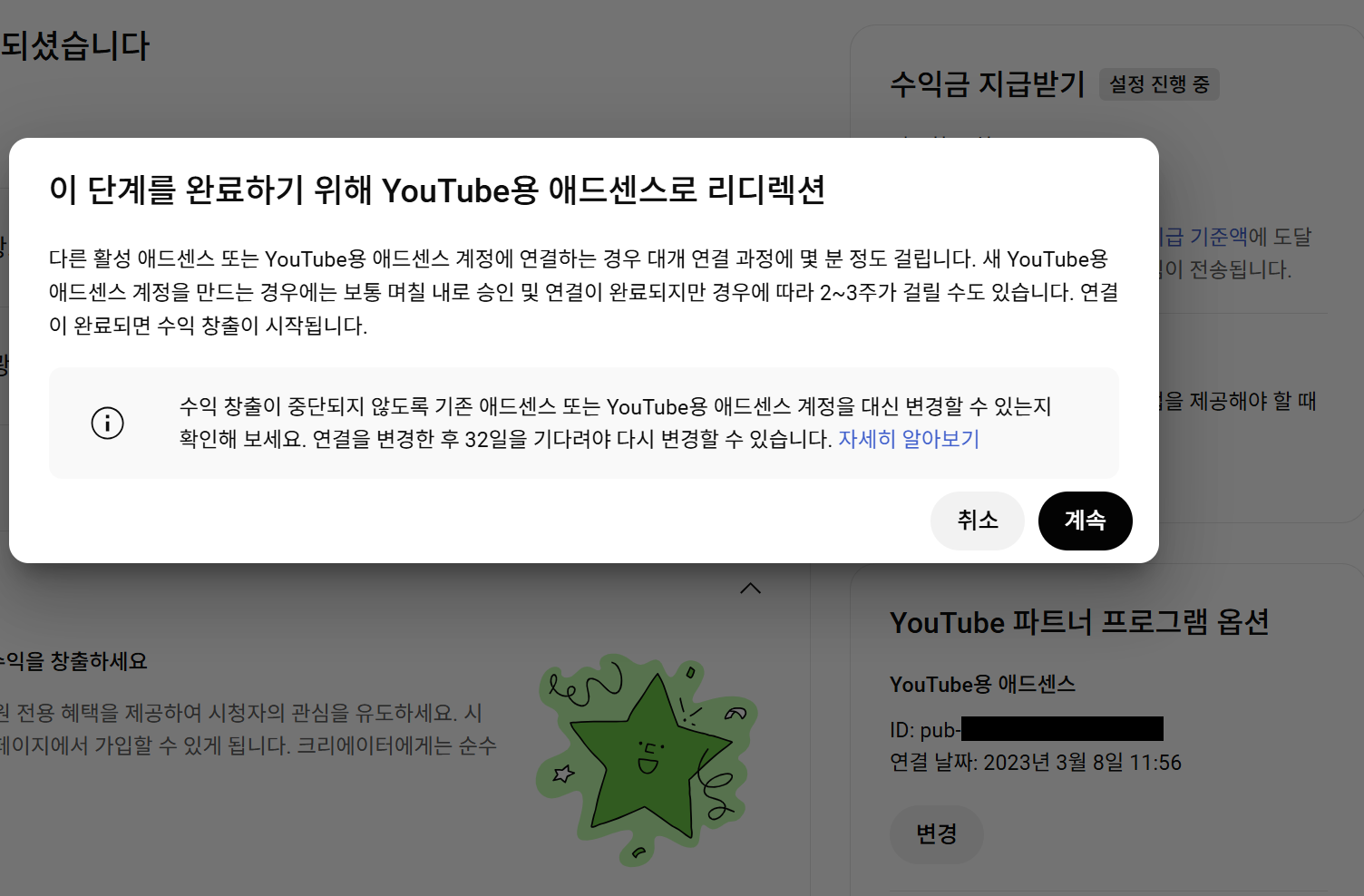Click the YouTube 파트너 프로그램 옵션 heading
The width and height of the screenshot is (1364, 896).
point(1079,623)
